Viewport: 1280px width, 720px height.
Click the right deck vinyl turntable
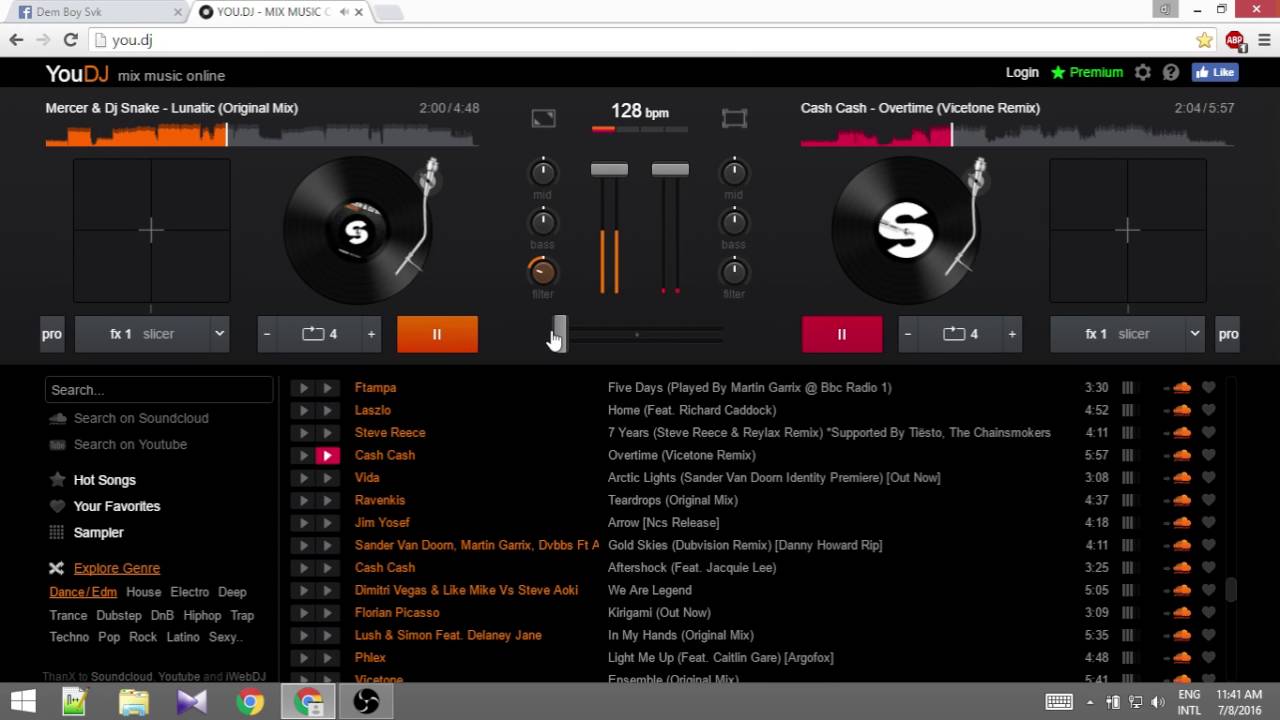click(x=906, y=231)
